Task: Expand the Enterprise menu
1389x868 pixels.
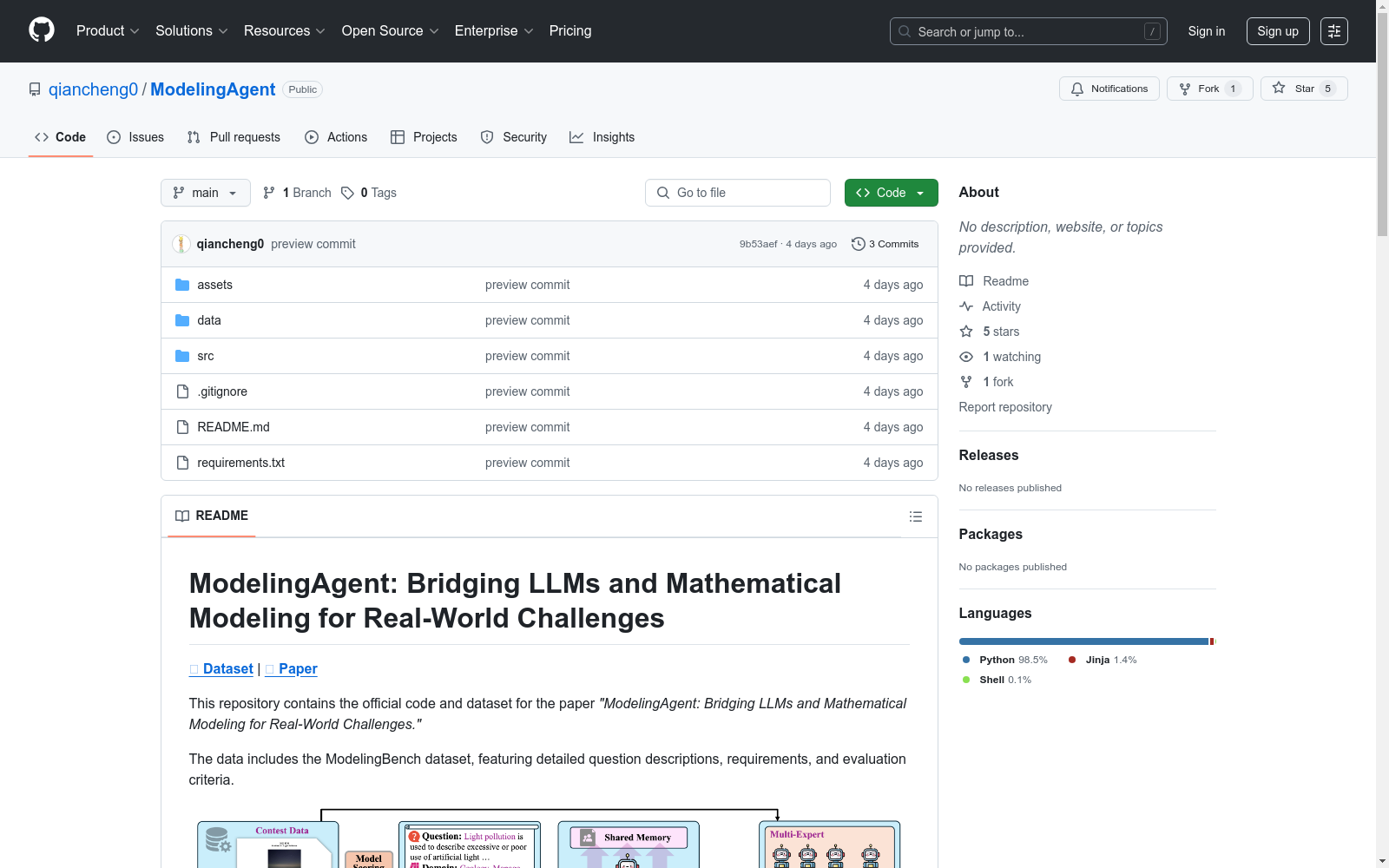Action: tap(494, 31)
